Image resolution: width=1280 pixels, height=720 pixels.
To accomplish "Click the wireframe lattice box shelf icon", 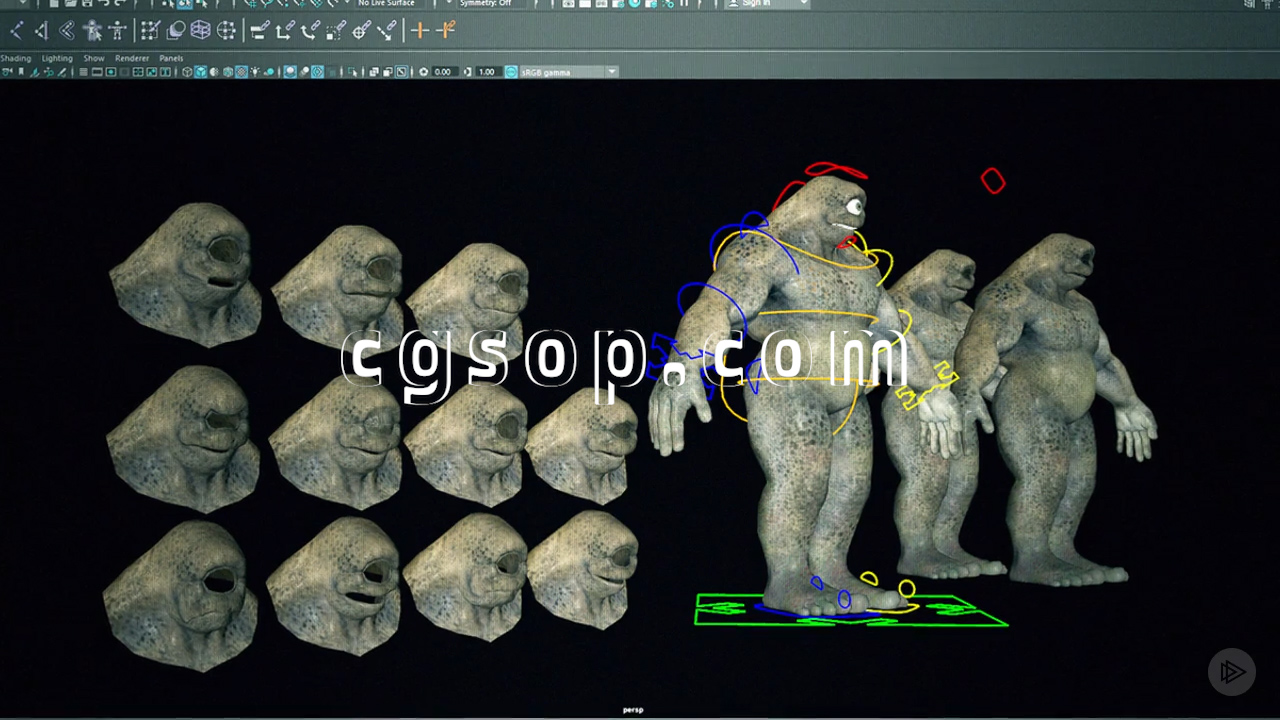I will (201, 30).
